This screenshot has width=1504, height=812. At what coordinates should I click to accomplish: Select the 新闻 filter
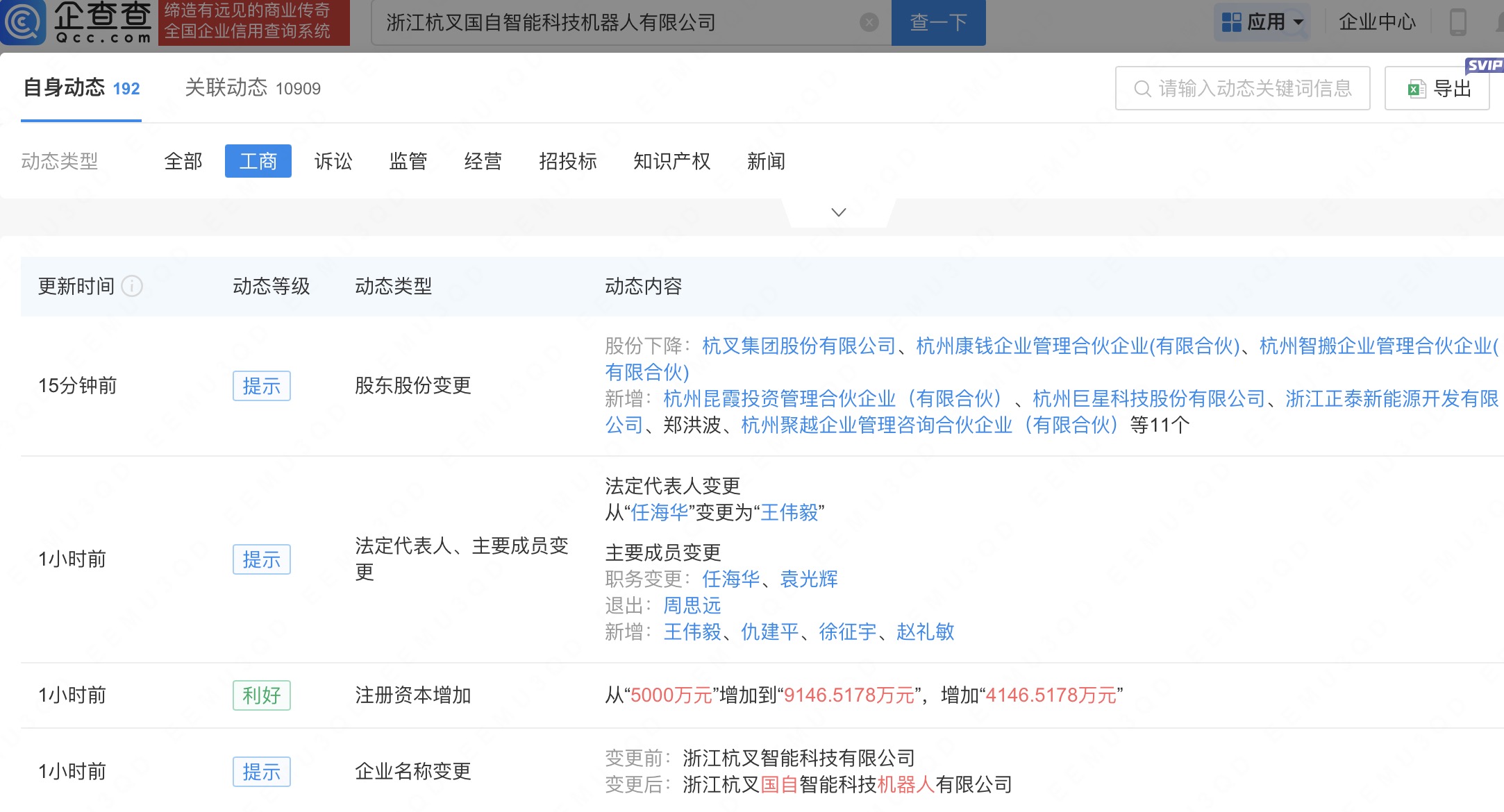pyautogui.click(x=767, y=161)
